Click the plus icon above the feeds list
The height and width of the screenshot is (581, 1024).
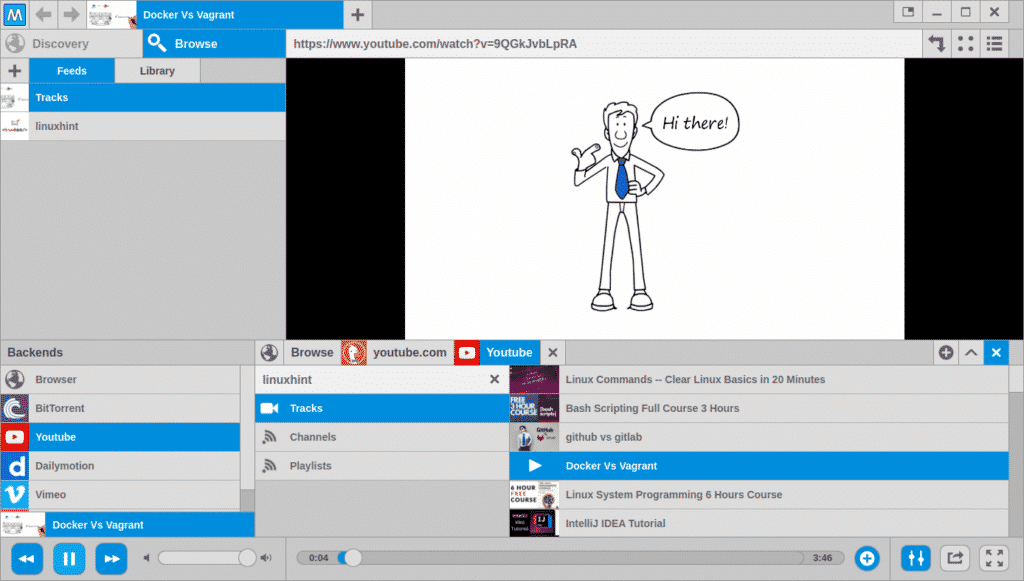point(14,71)
